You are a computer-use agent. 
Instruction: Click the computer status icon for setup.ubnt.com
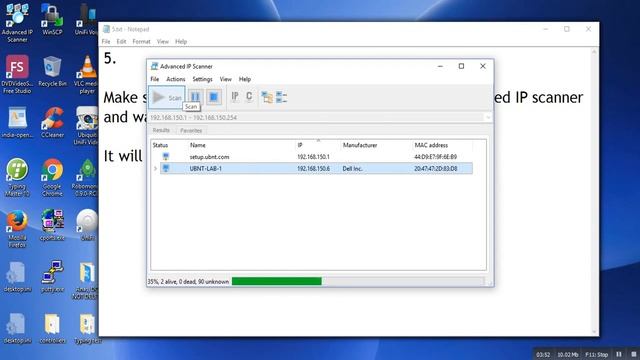click(166, 157)
